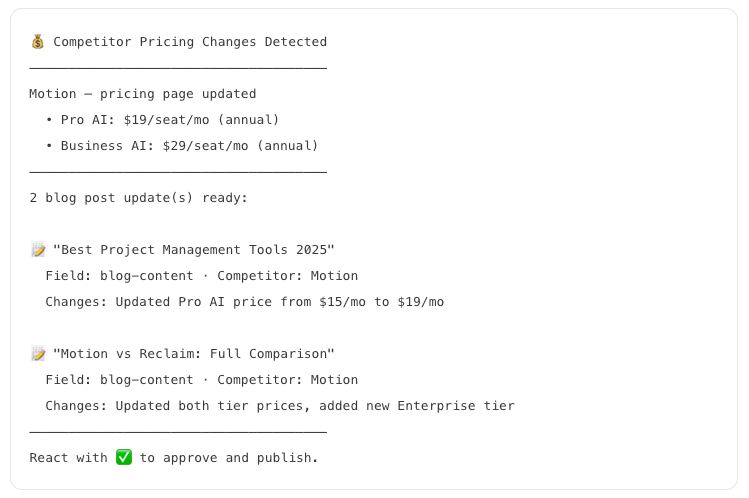Click the $15/mo to $19/mo price text
749x498 pixels.
point(382,302)
